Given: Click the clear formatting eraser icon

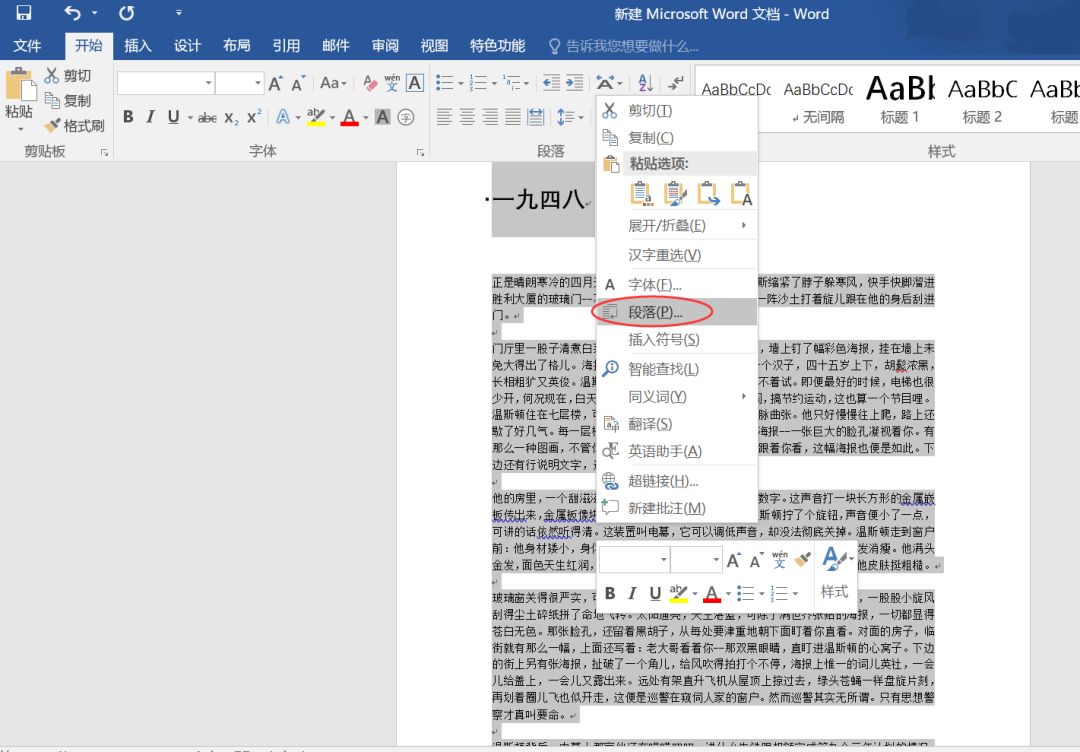Looking at the screenshot, I should (370, 83).
